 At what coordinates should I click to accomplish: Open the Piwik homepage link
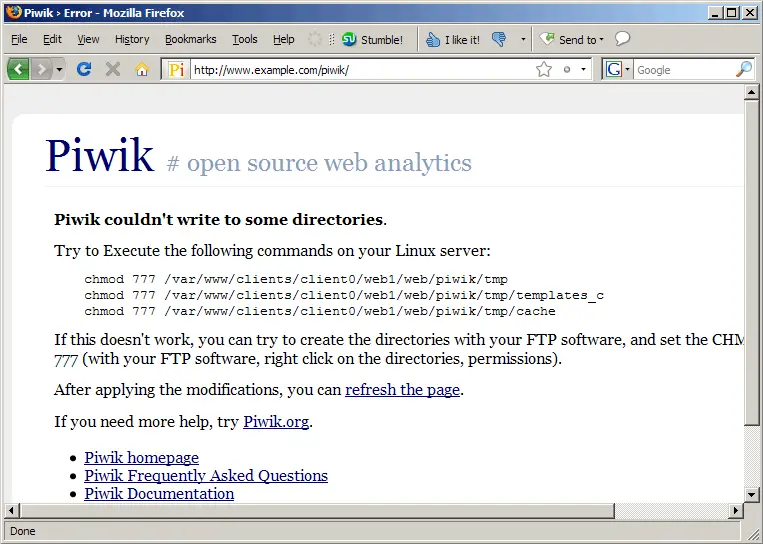pos(141,457)
